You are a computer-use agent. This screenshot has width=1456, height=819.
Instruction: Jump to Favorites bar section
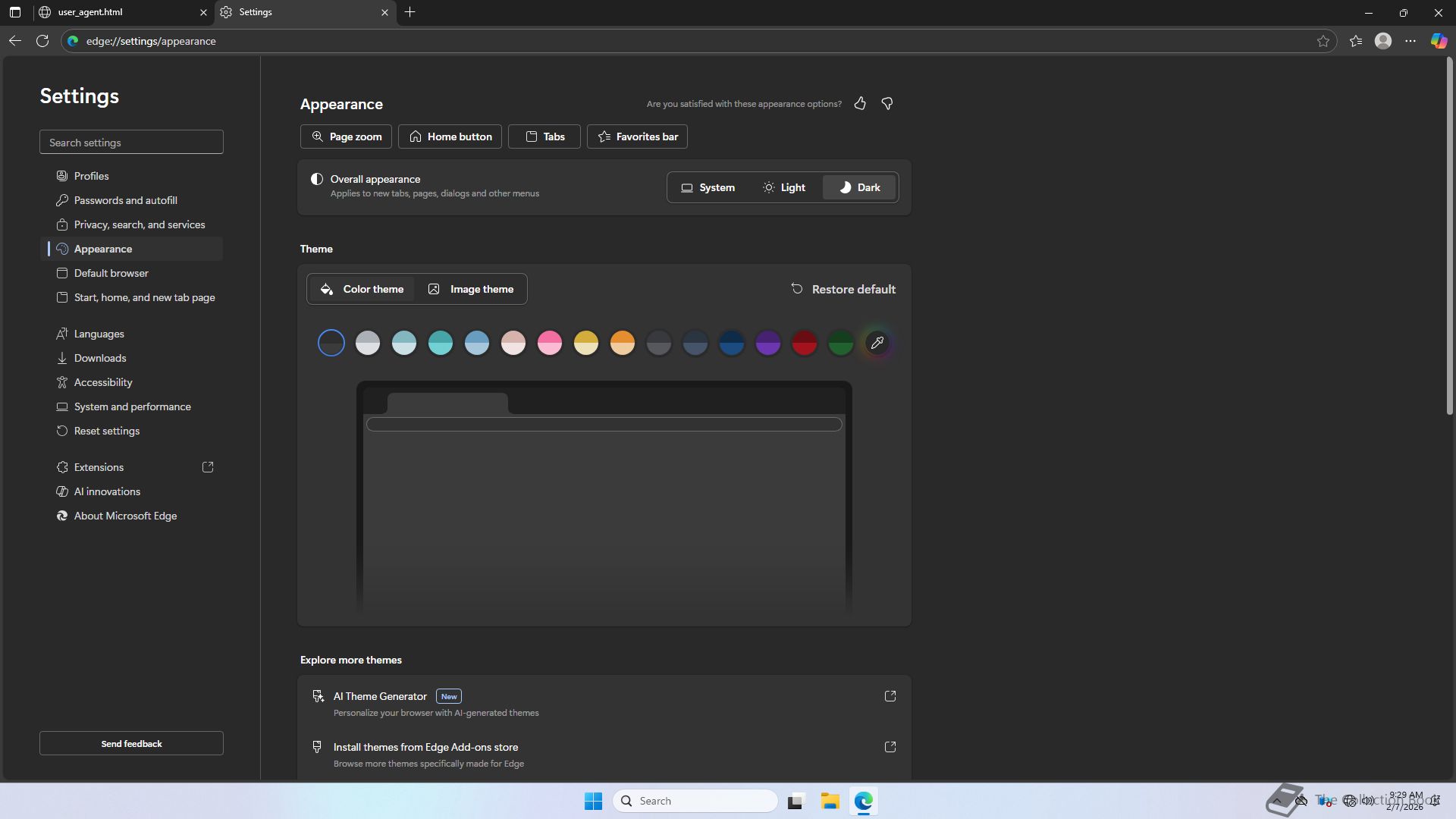(x=637, y=136)
